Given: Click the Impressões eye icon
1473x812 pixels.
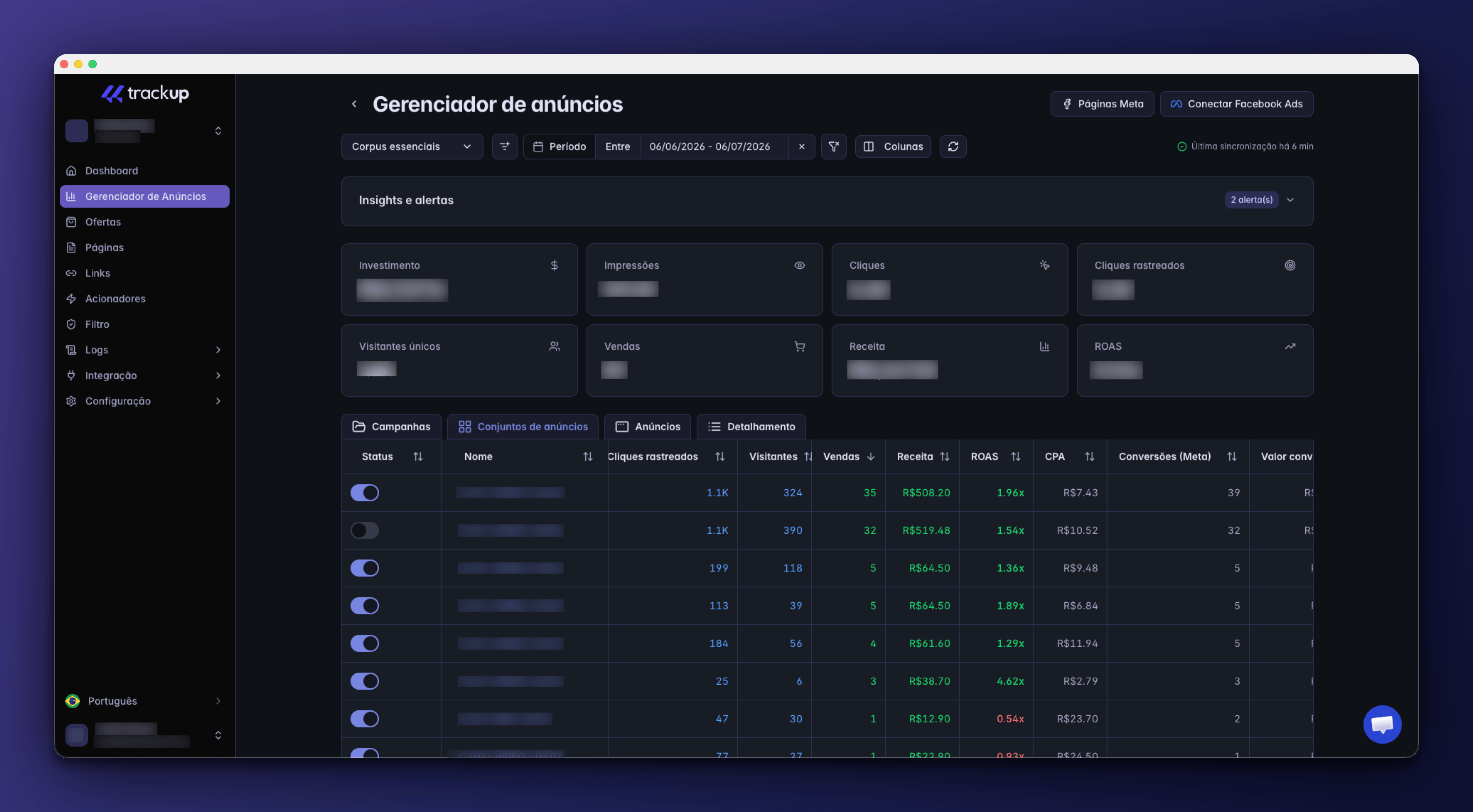Looking at the screenshot, I should click(x=799, y=265).
